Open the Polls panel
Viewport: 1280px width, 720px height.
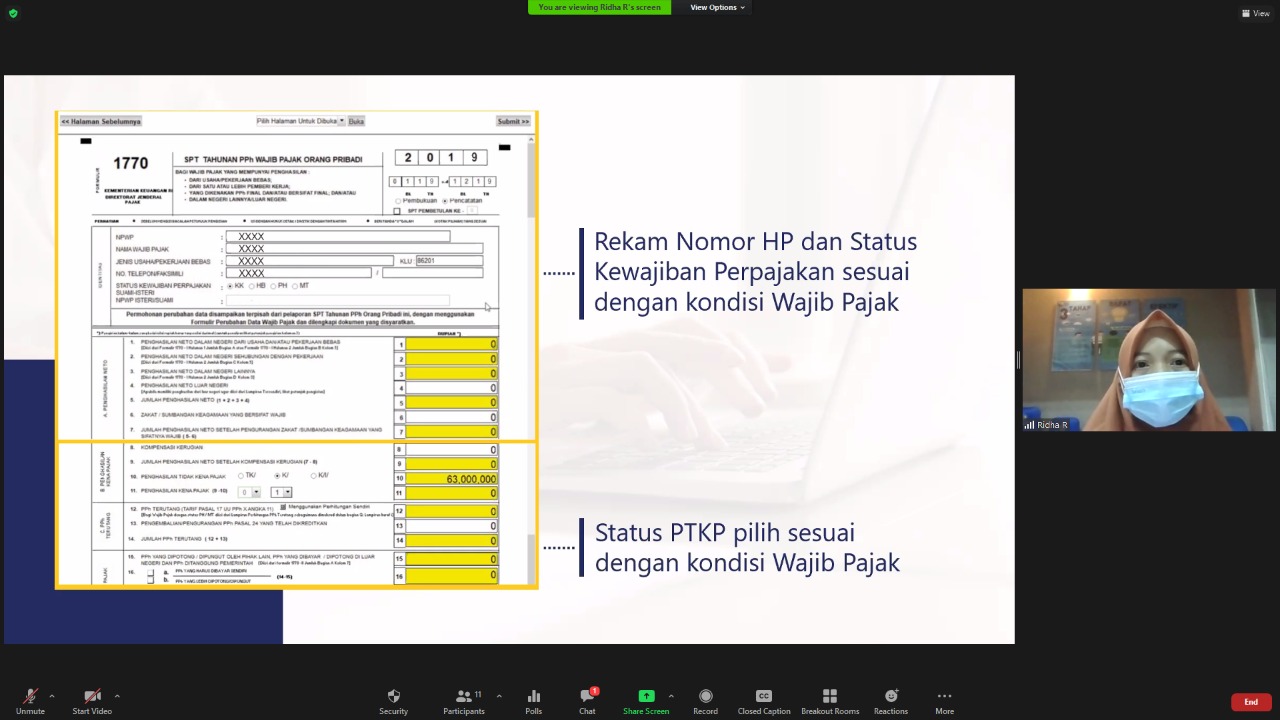coord(533,700)
